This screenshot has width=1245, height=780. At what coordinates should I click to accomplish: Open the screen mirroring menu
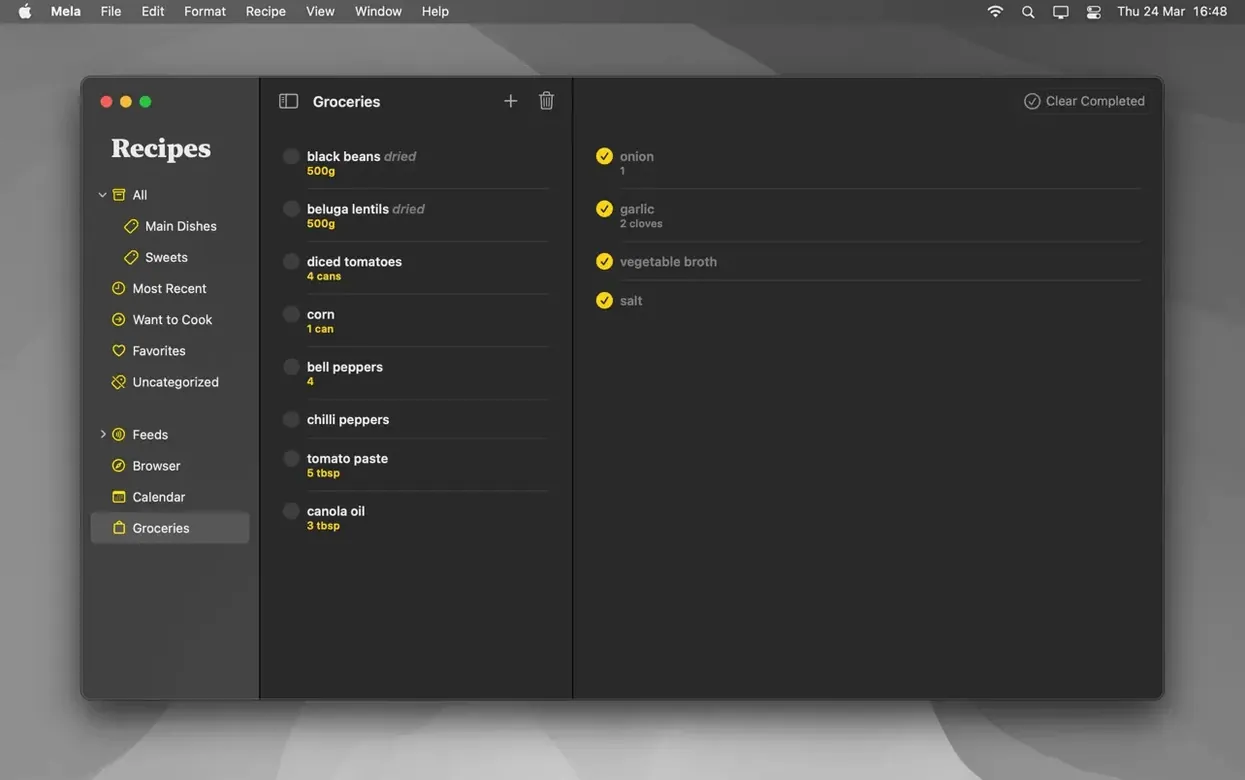pyautogui.click(x=1061, y=12)
